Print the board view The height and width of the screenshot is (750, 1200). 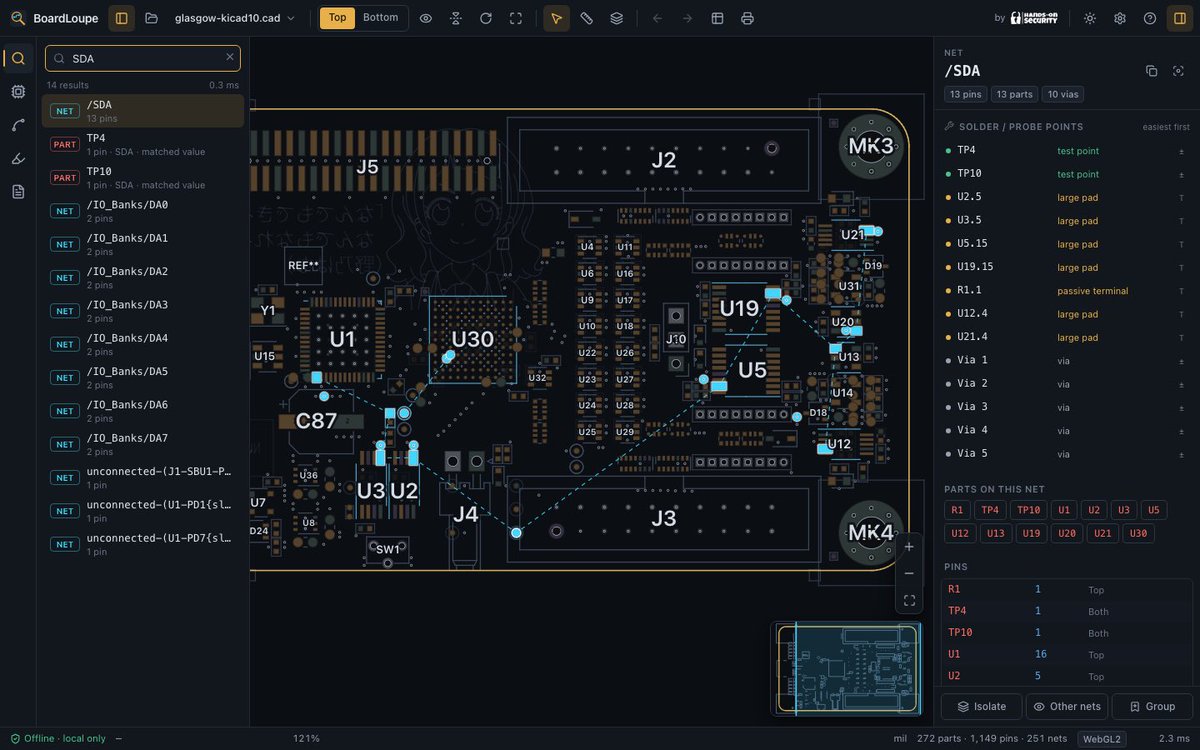(x=747, y=18)
